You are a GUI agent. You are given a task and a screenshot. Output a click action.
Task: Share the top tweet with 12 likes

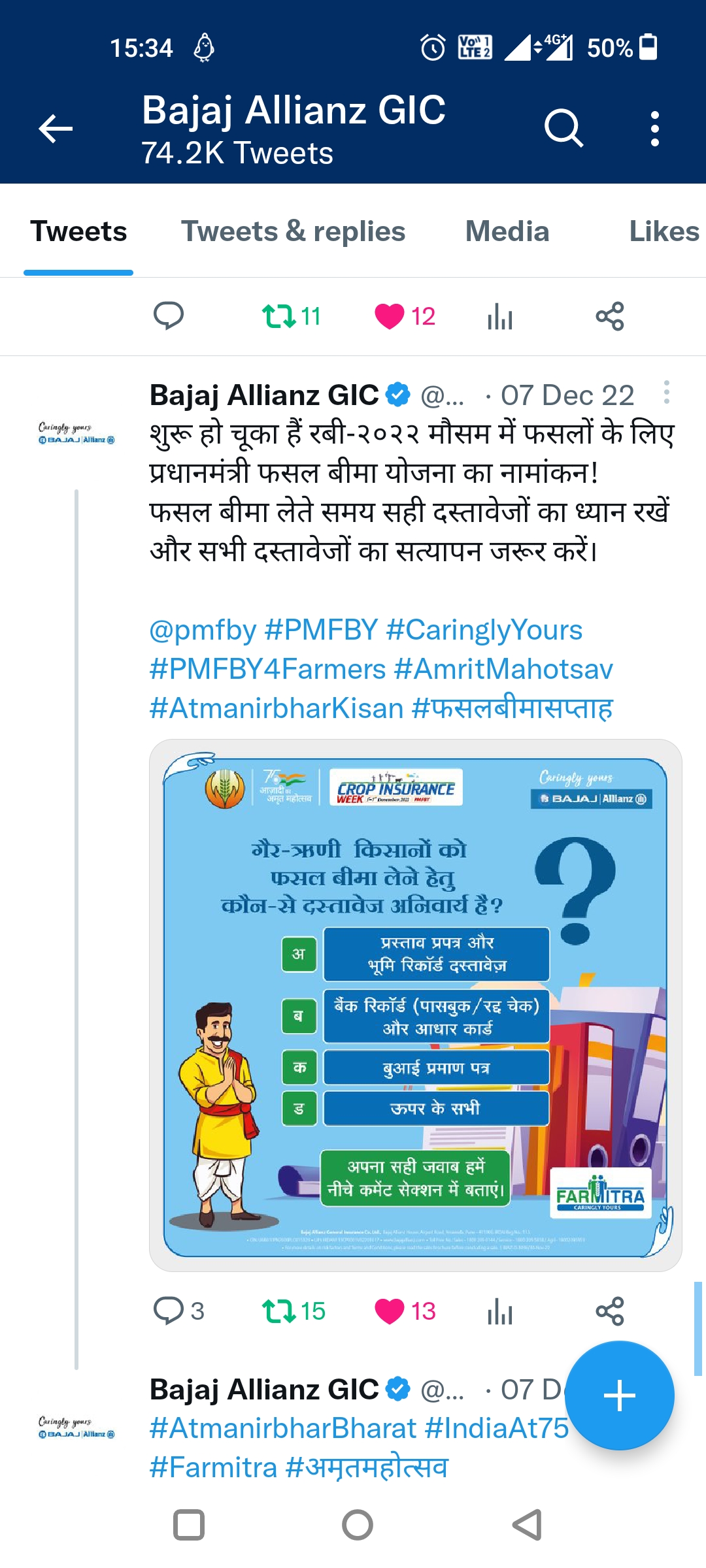point(610,316)
